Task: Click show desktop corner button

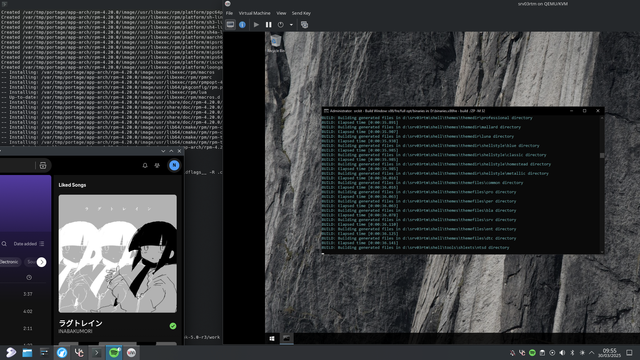Action: (x=629, y=353)
